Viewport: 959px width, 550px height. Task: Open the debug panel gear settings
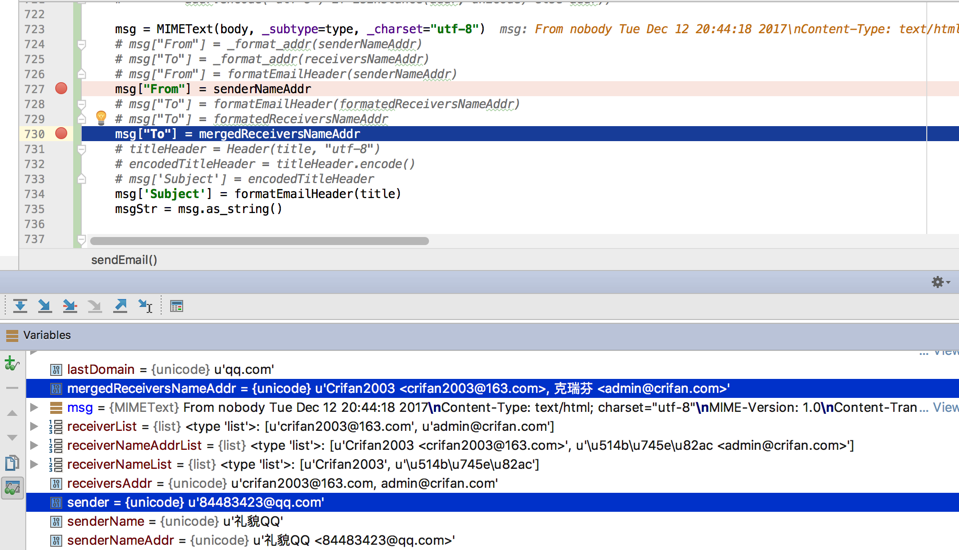pos(940,282)
